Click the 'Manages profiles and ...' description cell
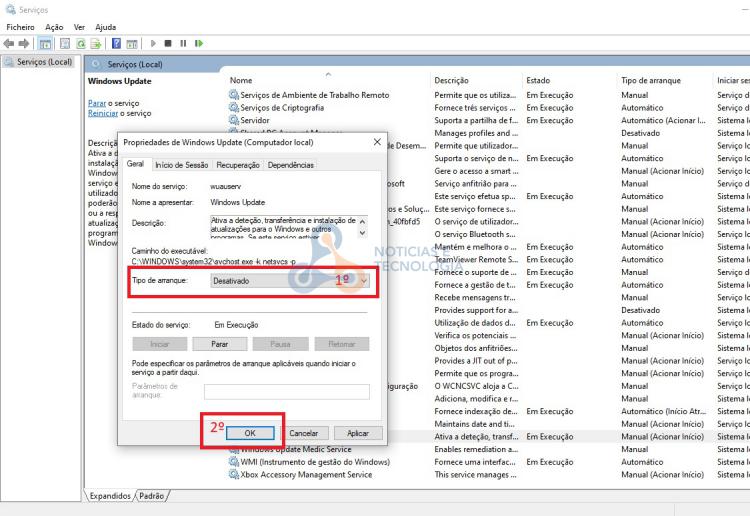Viewport: 750px width, 516px height. coord(476,133)
